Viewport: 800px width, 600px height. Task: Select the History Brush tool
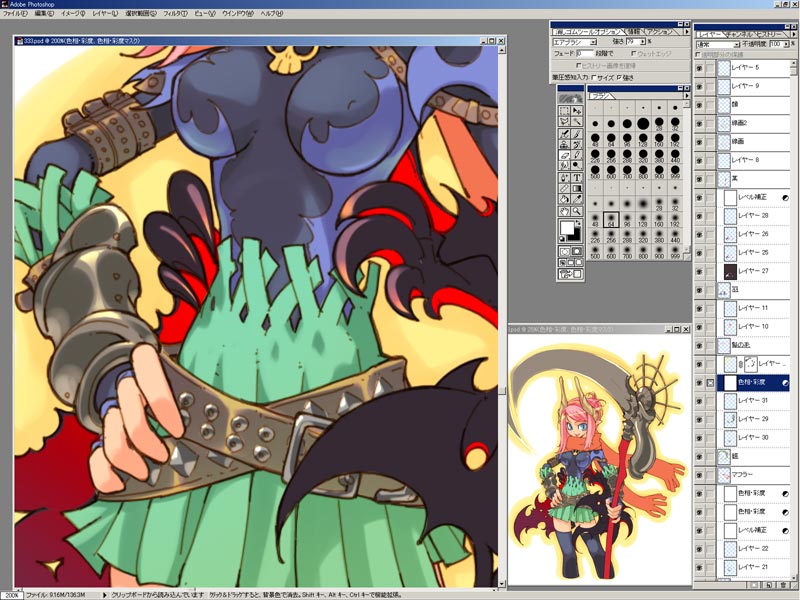(x=577, y=144)
